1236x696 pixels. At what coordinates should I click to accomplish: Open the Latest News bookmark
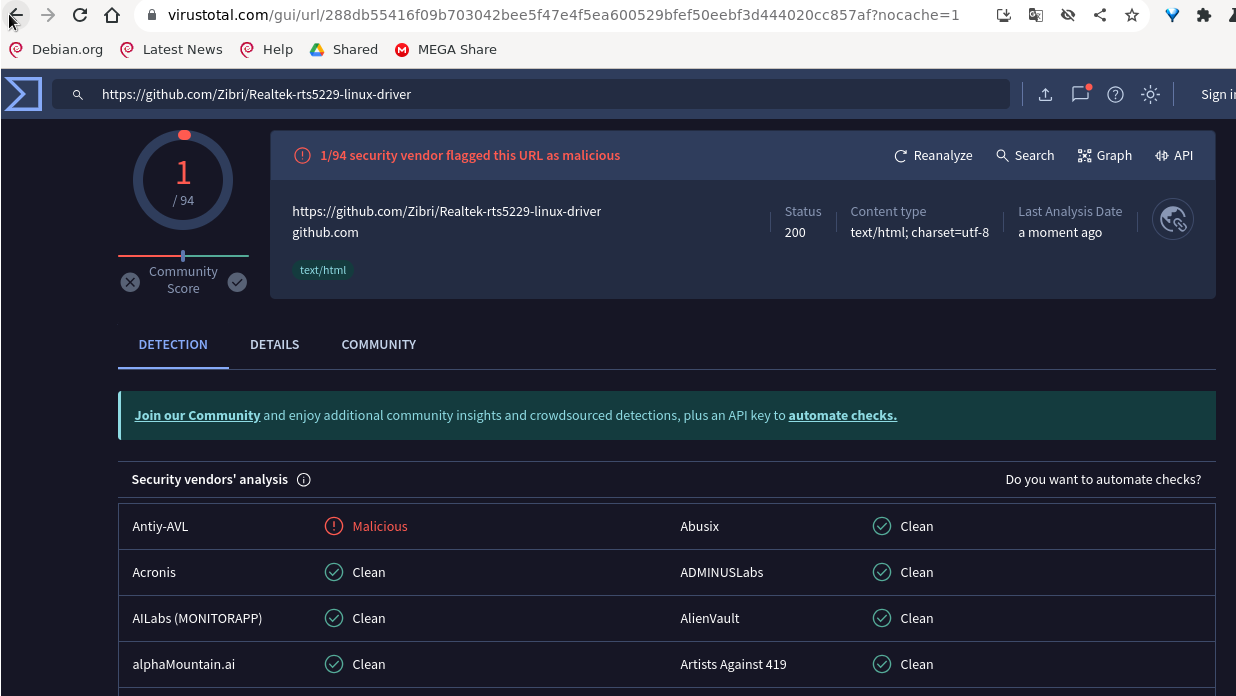point(171,49)
